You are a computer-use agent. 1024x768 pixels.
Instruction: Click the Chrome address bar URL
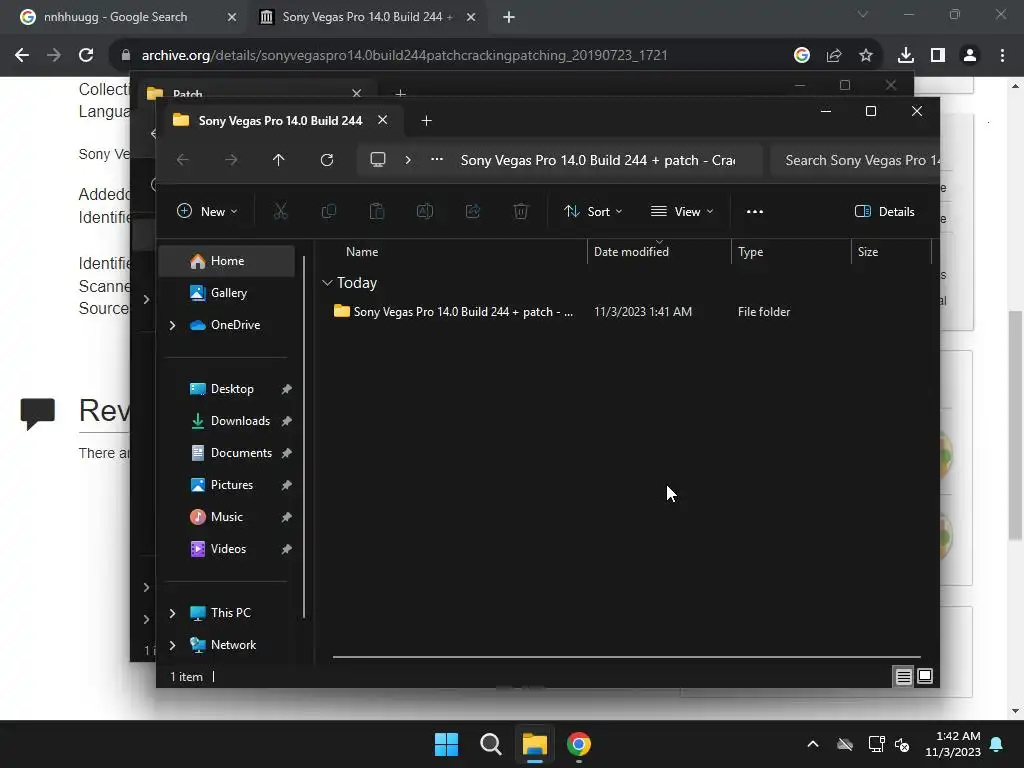tap(405, 55)
